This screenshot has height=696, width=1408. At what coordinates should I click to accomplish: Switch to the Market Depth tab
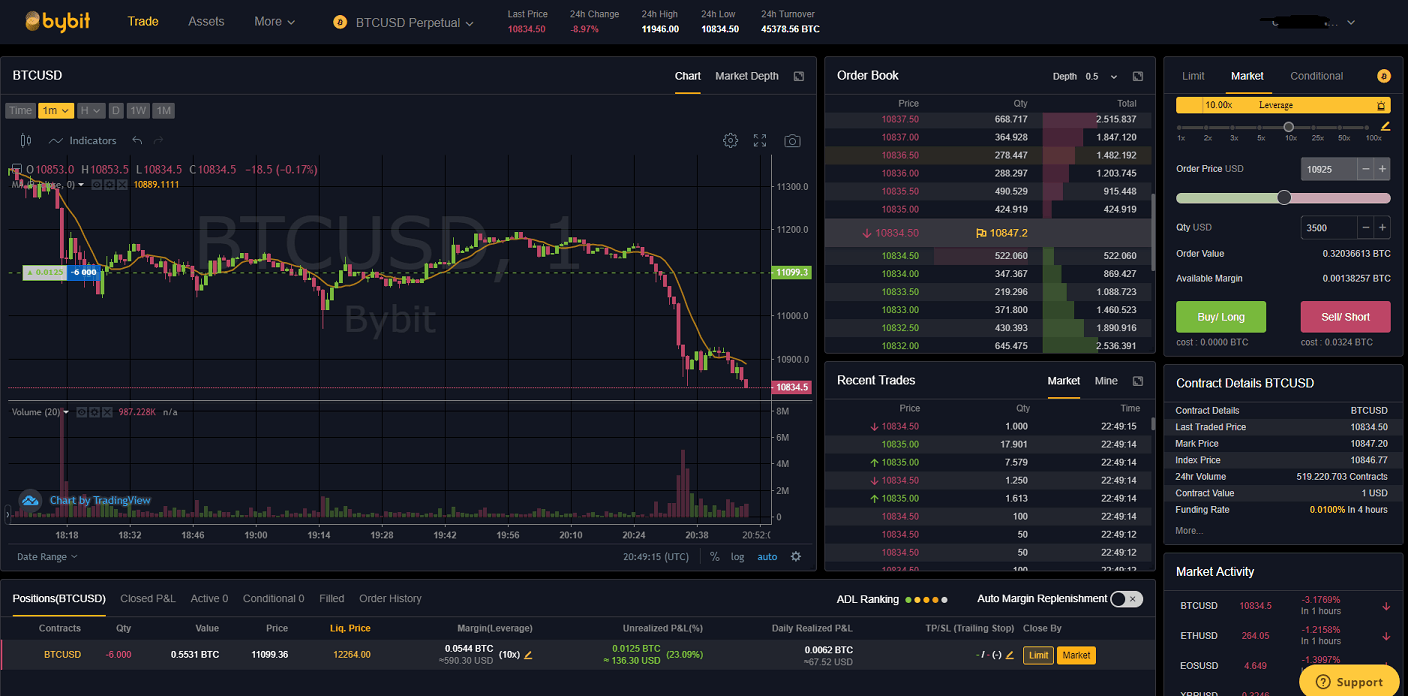tap(747, 76)
